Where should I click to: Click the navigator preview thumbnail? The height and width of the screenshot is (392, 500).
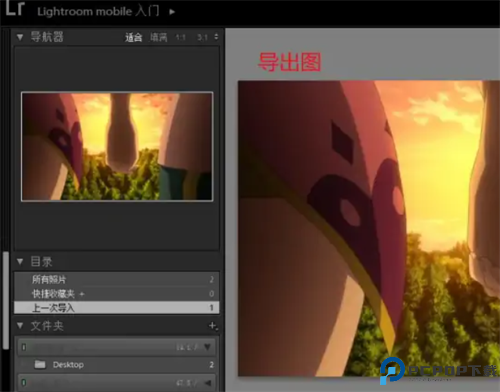pos(117,146)
